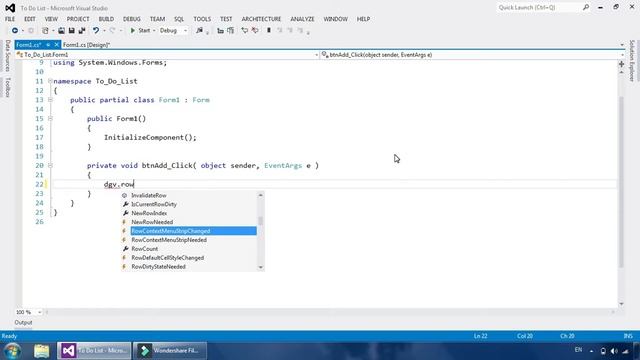640x360 pixels.
Task: Open the FILE menu
Action: [10, 19]
